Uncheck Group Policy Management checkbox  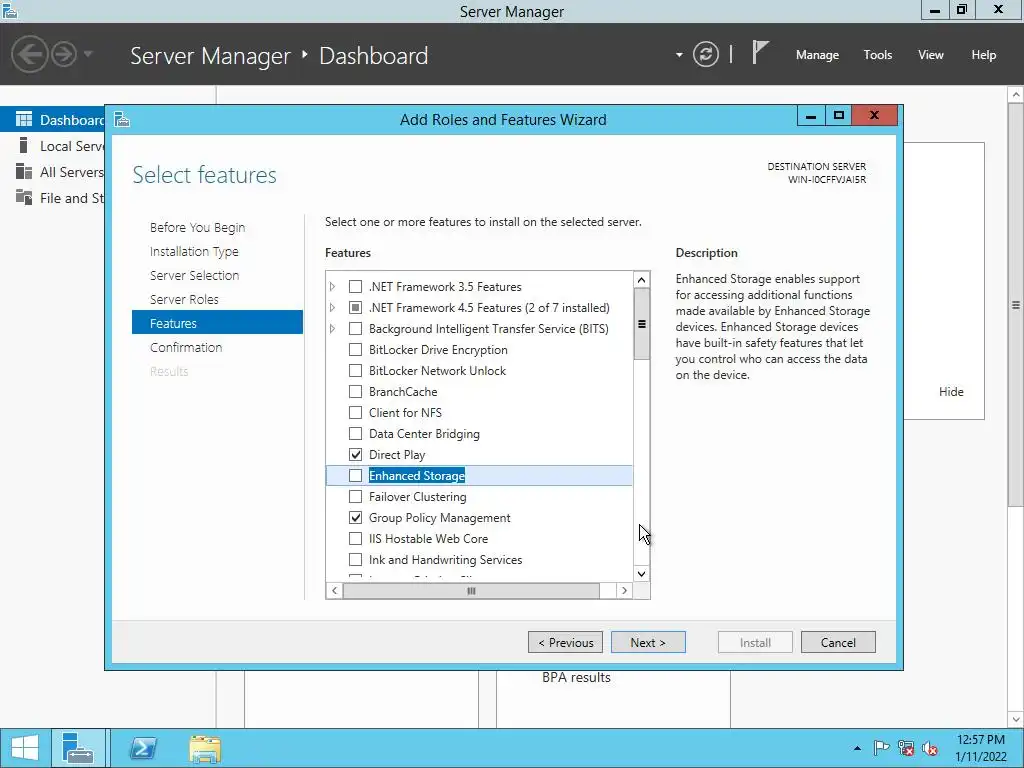coord(355,517)
